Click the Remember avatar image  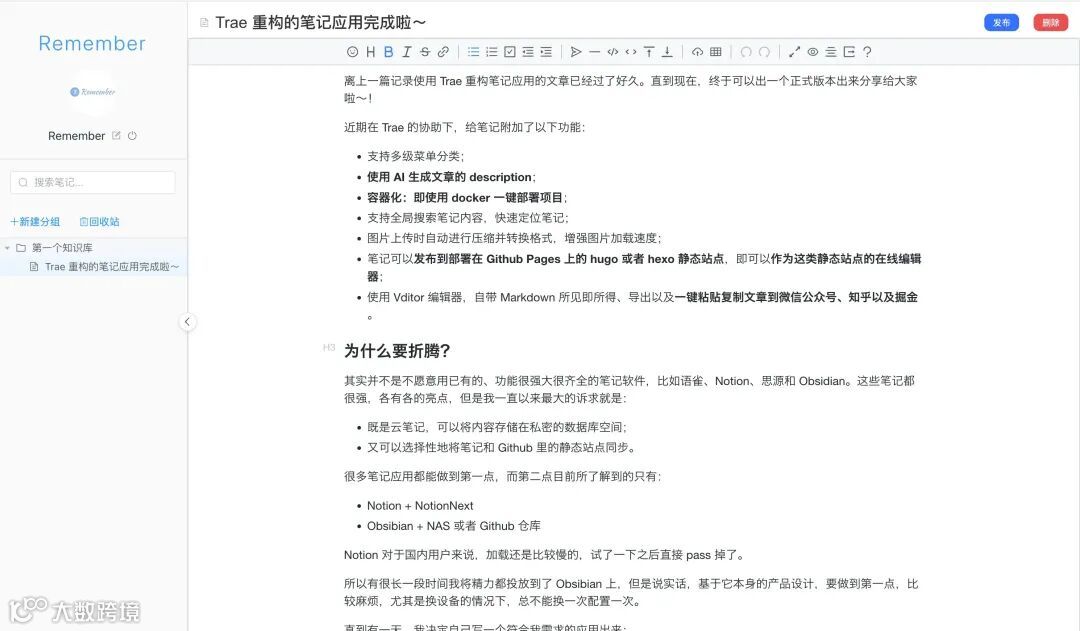click(x=92, y=92)
